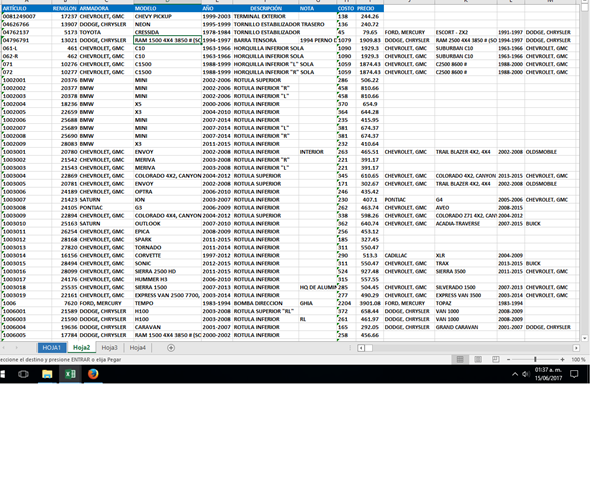
Task: Go to the Hoja4 sheet tab
Action: 137,348
